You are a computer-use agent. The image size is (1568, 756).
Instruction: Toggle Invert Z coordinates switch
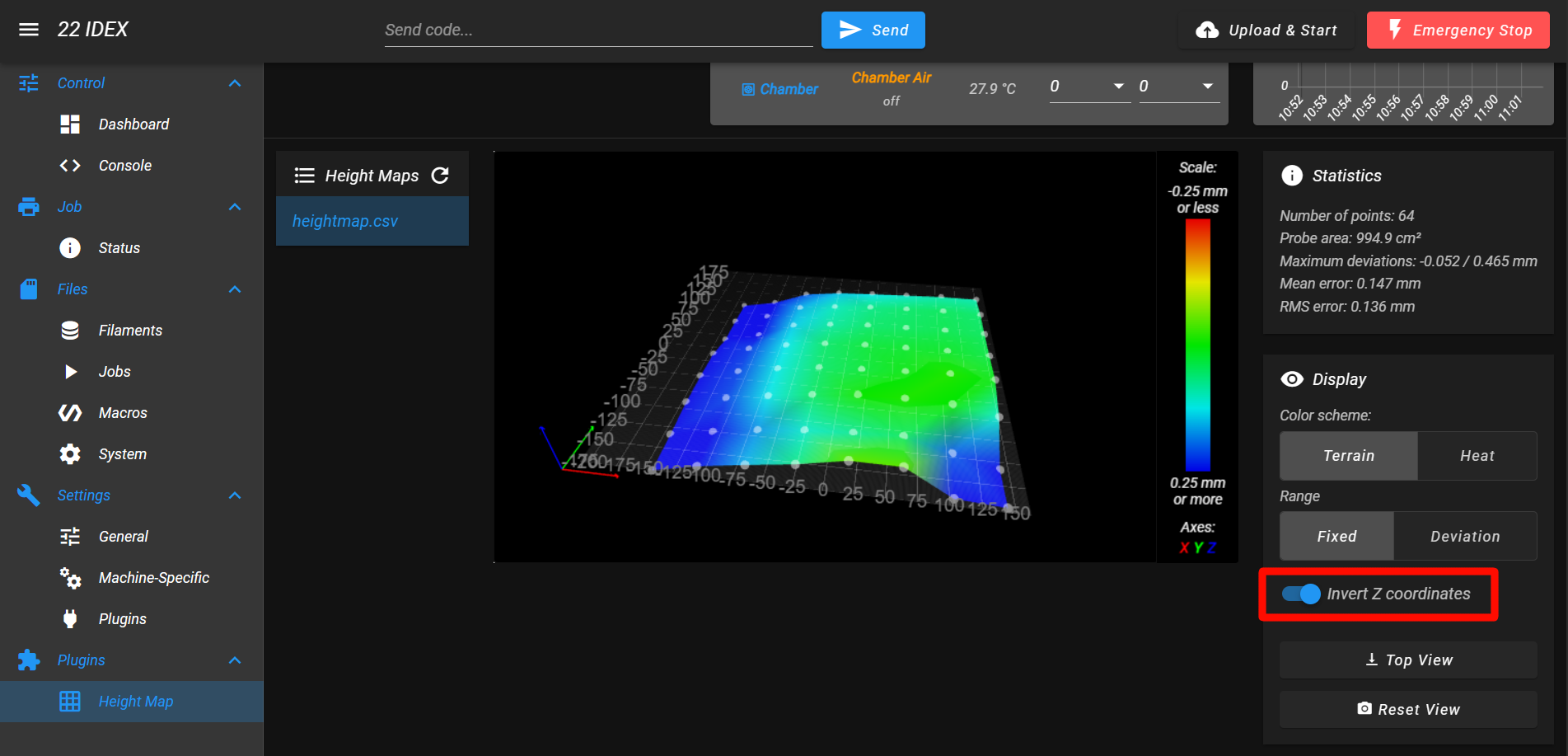pos(1301,594)
